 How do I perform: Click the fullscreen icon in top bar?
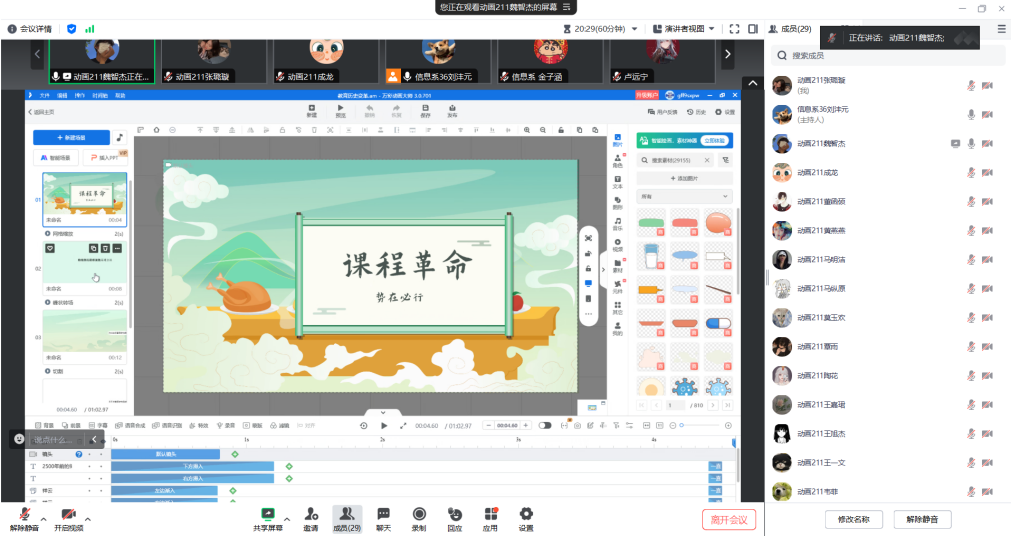pyautogui.click(x=735, y=29)
